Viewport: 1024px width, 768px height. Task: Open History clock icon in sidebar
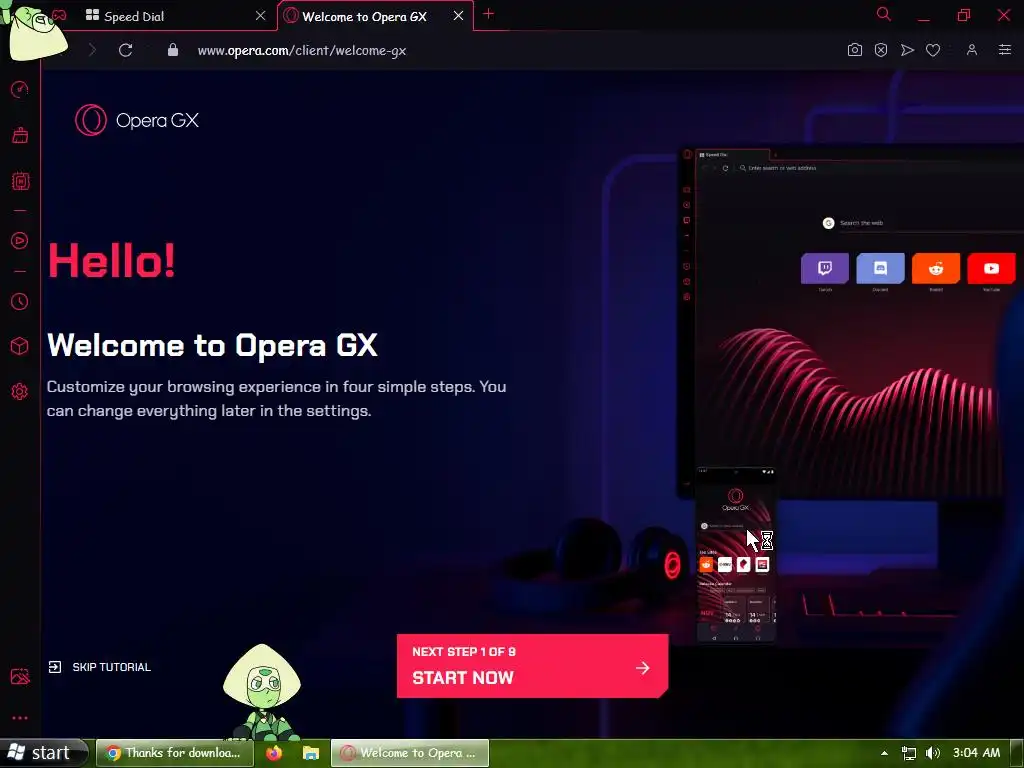pos(20,301)
